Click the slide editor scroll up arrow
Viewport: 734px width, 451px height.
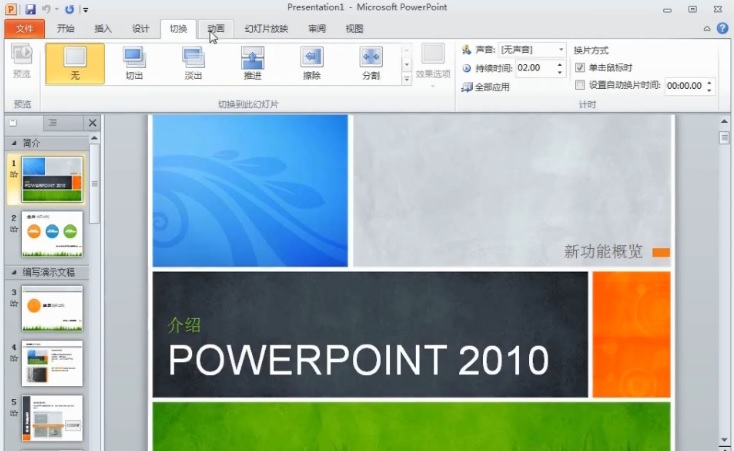point(724,121)
